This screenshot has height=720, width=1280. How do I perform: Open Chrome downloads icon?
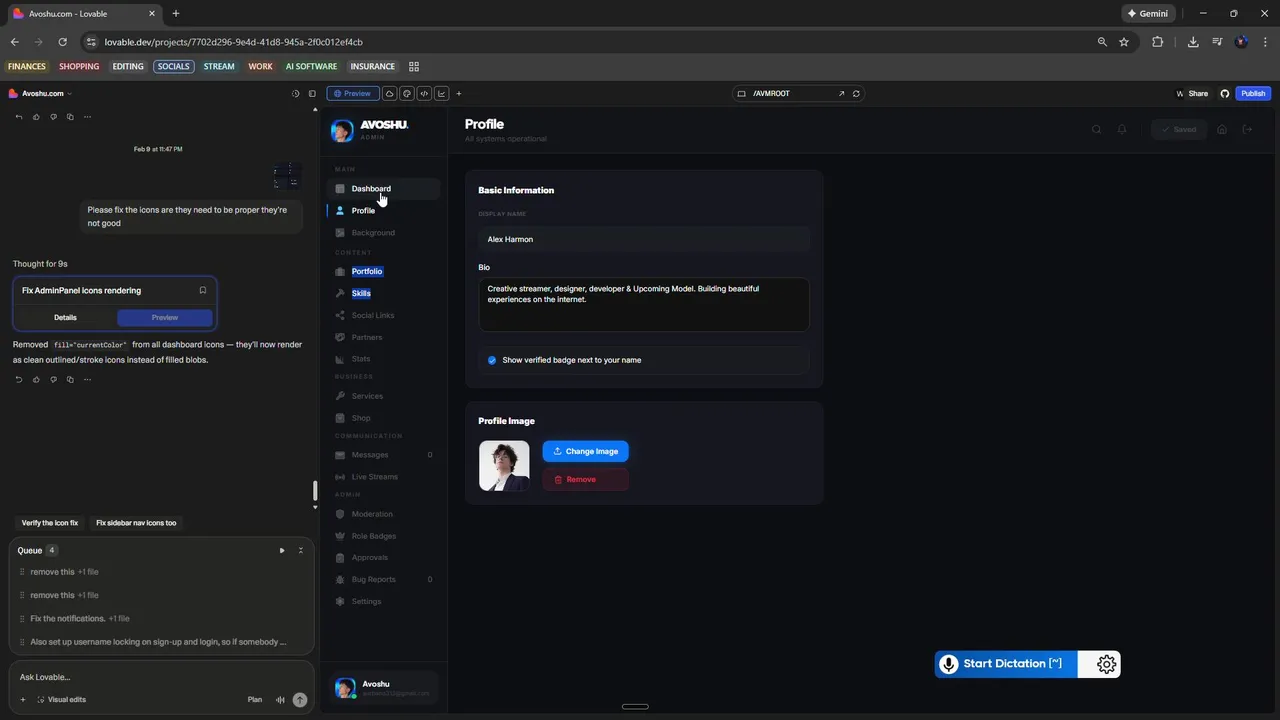pyautogui.click(x=1193, y=42)
